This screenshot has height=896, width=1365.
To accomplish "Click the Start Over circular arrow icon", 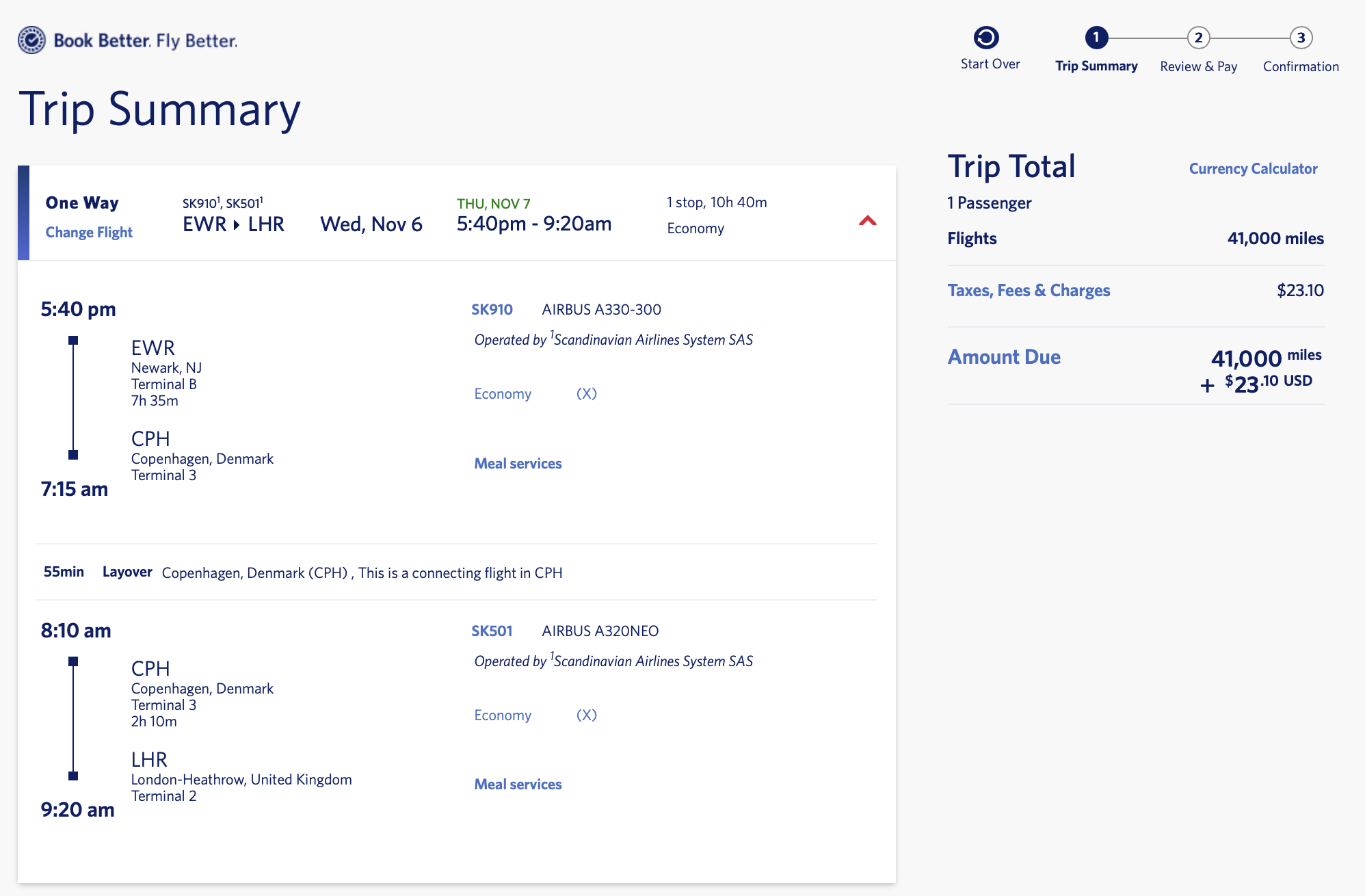I will (x=986, y=38).
